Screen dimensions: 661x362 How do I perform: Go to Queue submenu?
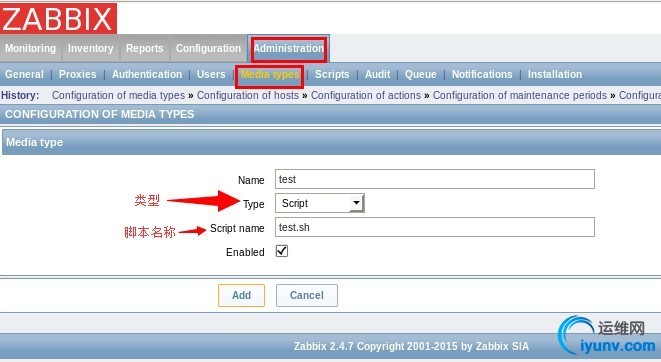(x=420, y=74)
